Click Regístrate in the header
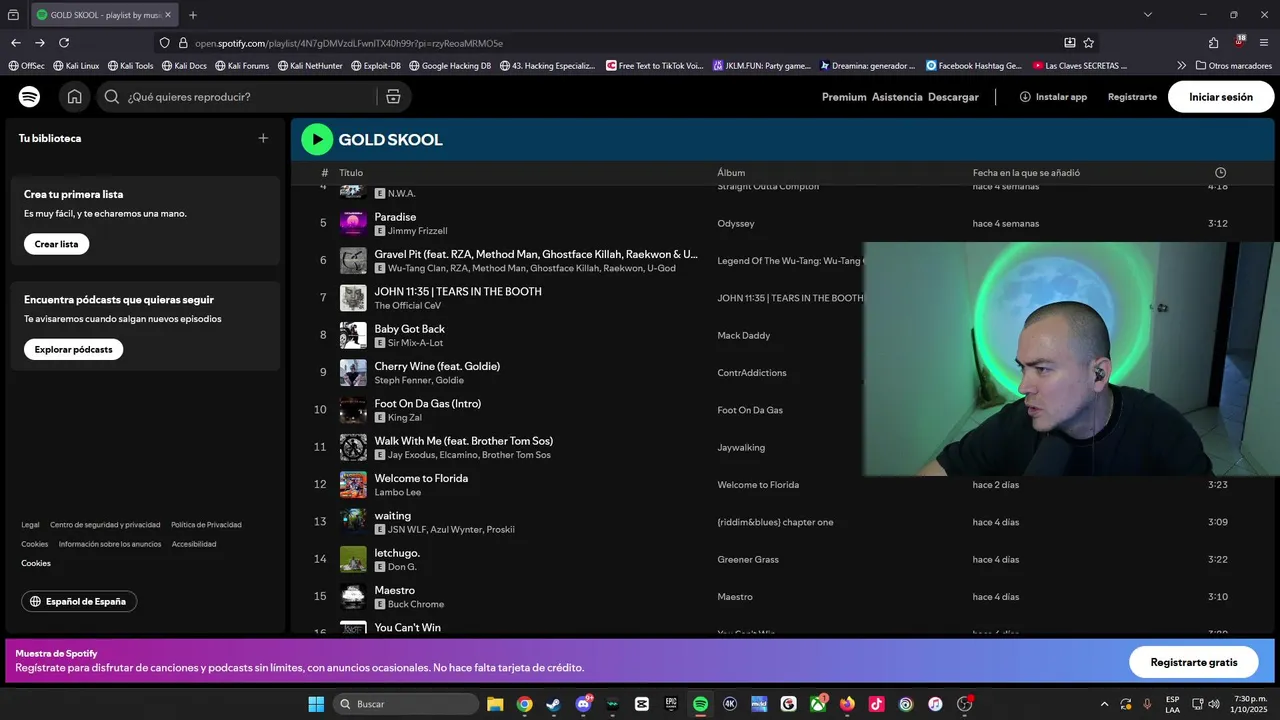 pos(1132,97)
